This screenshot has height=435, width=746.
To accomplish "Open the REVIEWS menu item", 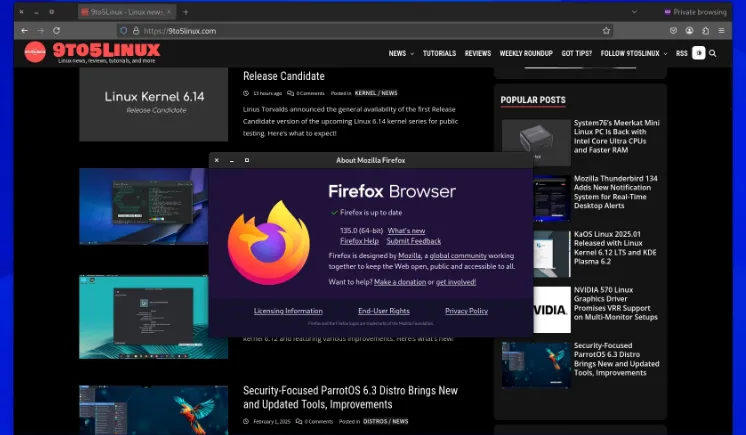I will click(x=478, y=53).
